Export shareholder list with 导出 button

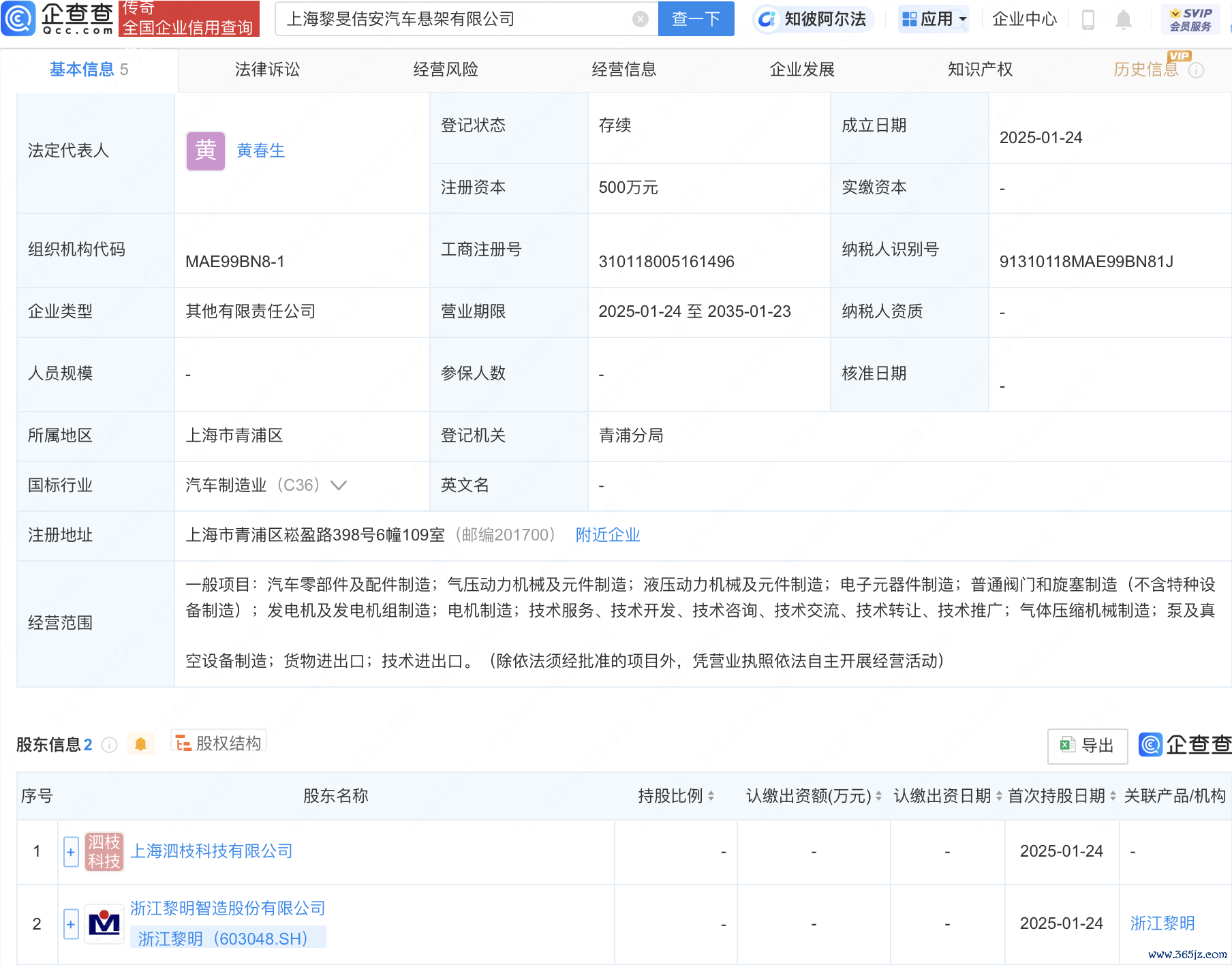(x=1088, y=746)
